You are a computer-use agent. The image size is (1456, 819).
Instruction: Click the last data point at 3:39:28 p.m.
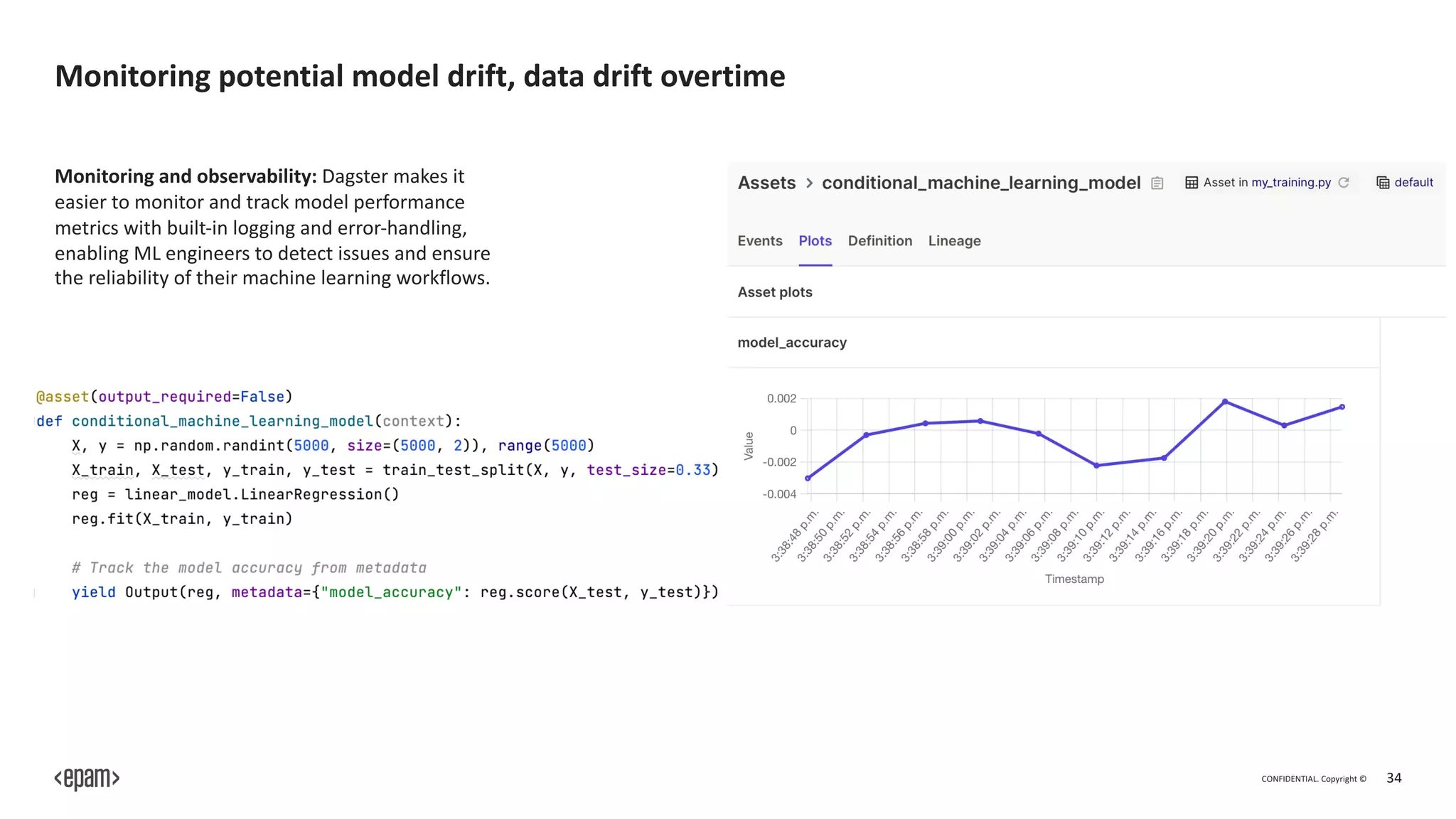pyautogui.click(x=1342, y=407)
